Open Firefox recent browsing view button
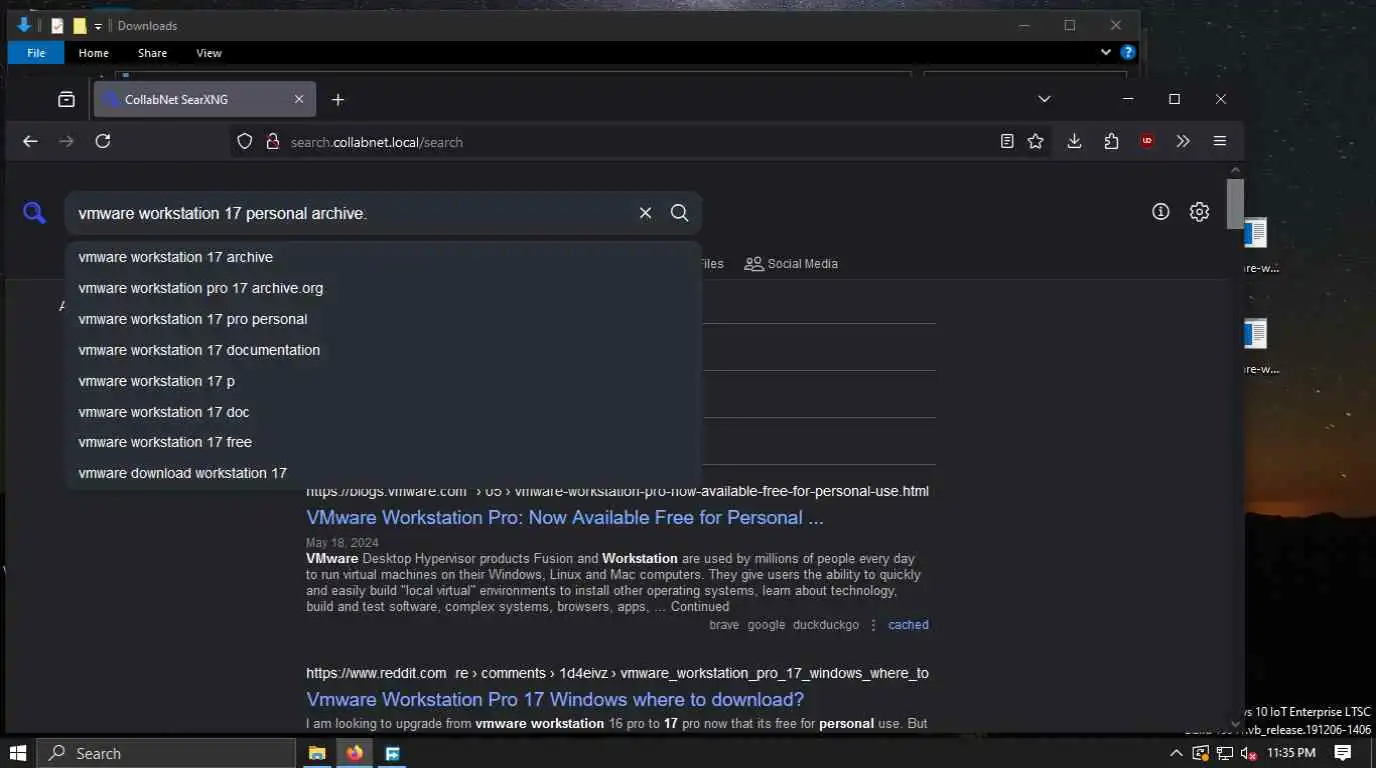1376x768 pixels. tap(66, 99)
